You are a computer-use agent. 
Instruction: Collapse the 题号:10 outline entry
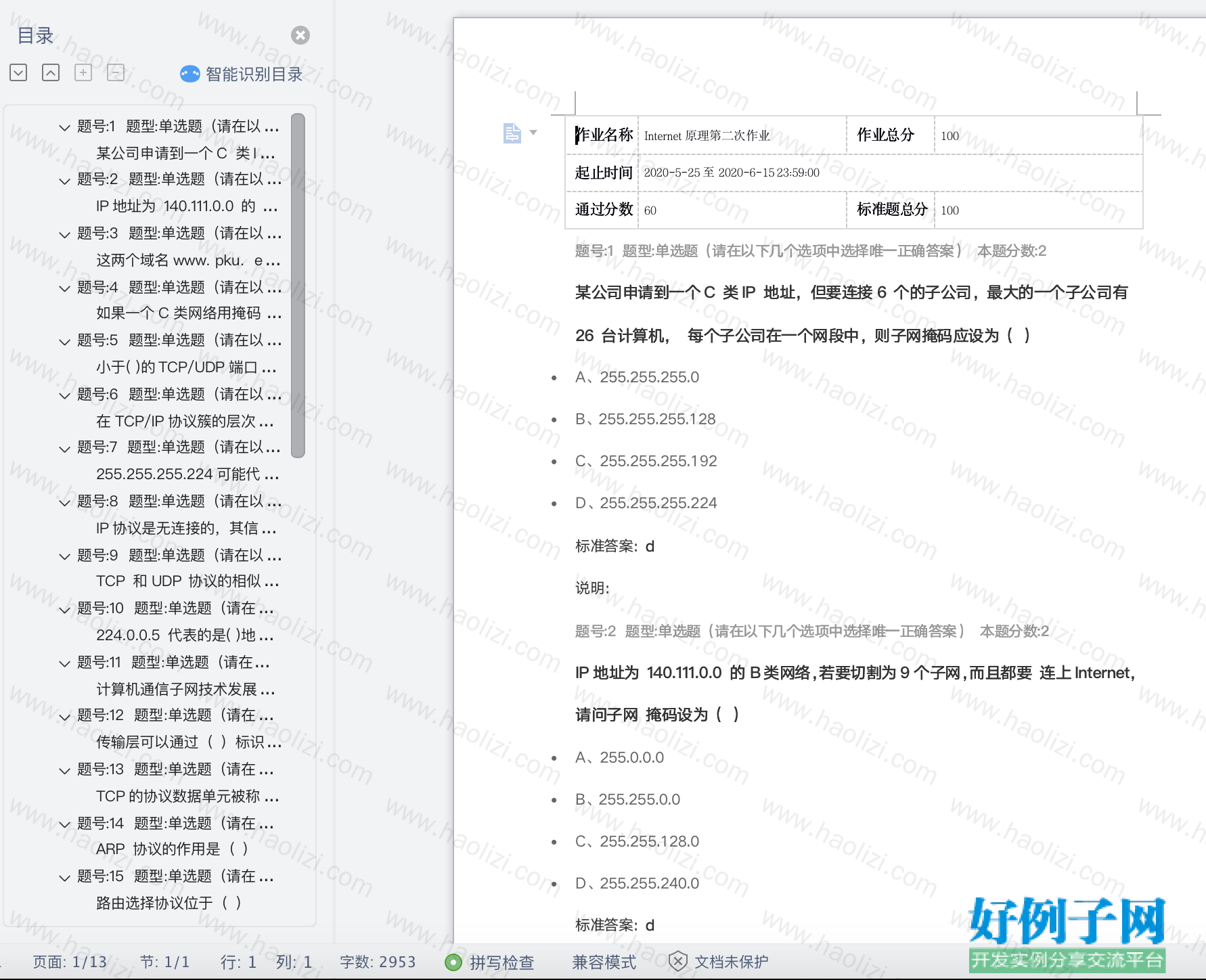[x=64, y=610]
